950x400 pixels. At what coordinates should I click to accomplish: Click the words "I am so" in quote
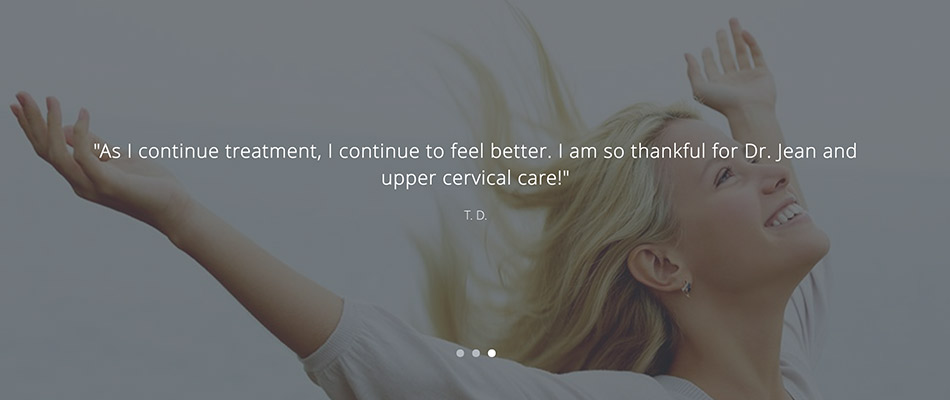tap(591, 151)
